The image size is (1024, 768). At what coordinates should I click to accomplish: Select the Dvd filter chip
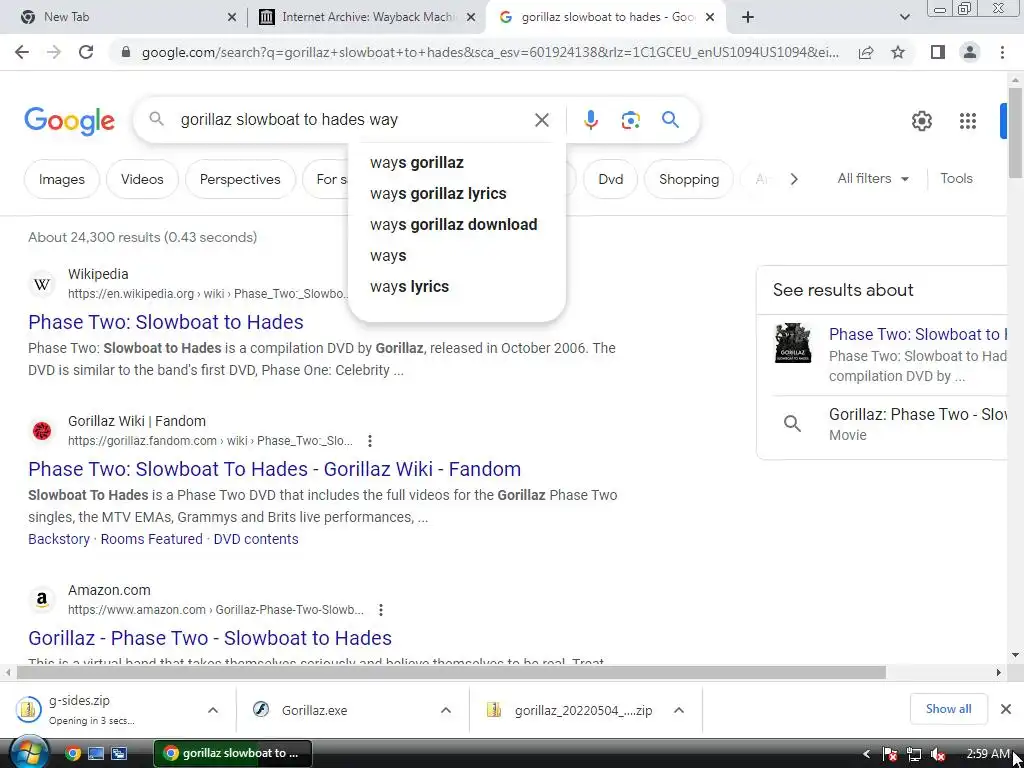coord(611,179)
